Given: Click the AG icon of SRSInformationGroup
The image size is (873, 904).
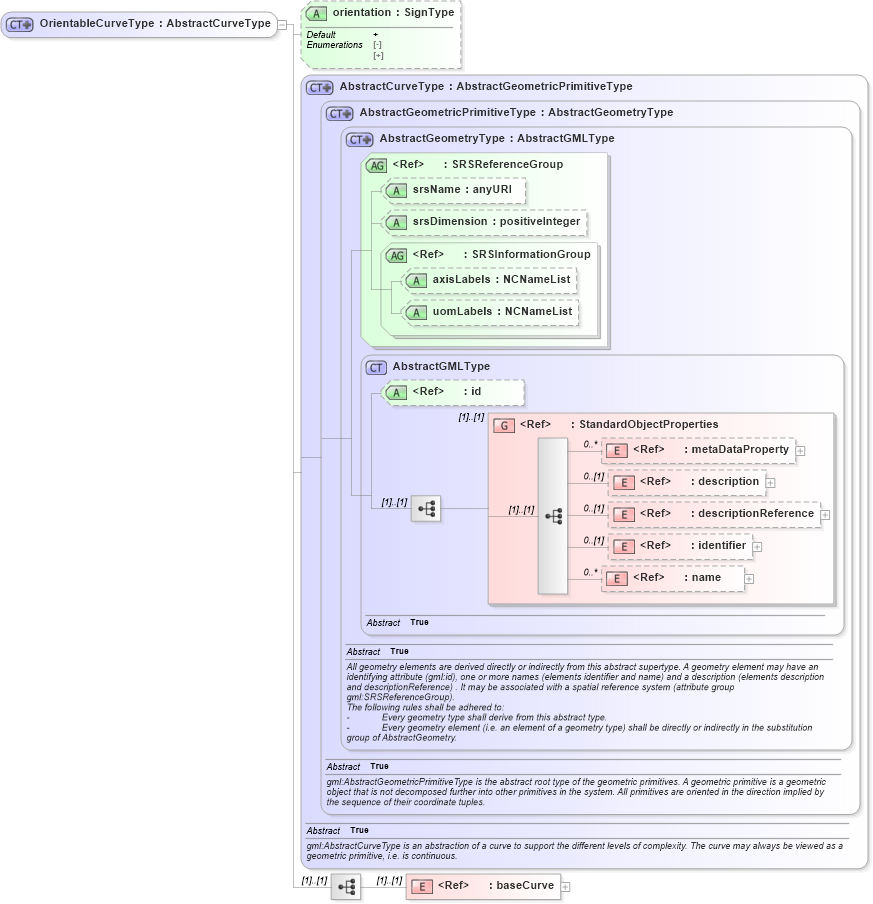Looking at the screenshot, I should [397, 255].
